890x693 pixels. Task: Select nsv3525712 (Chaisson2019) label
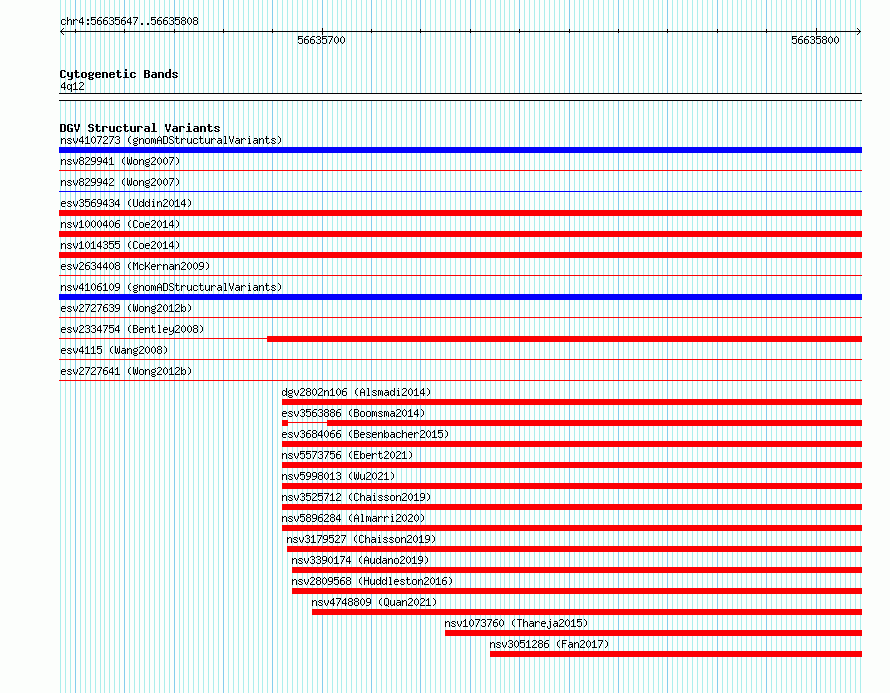tap(356, 497)
